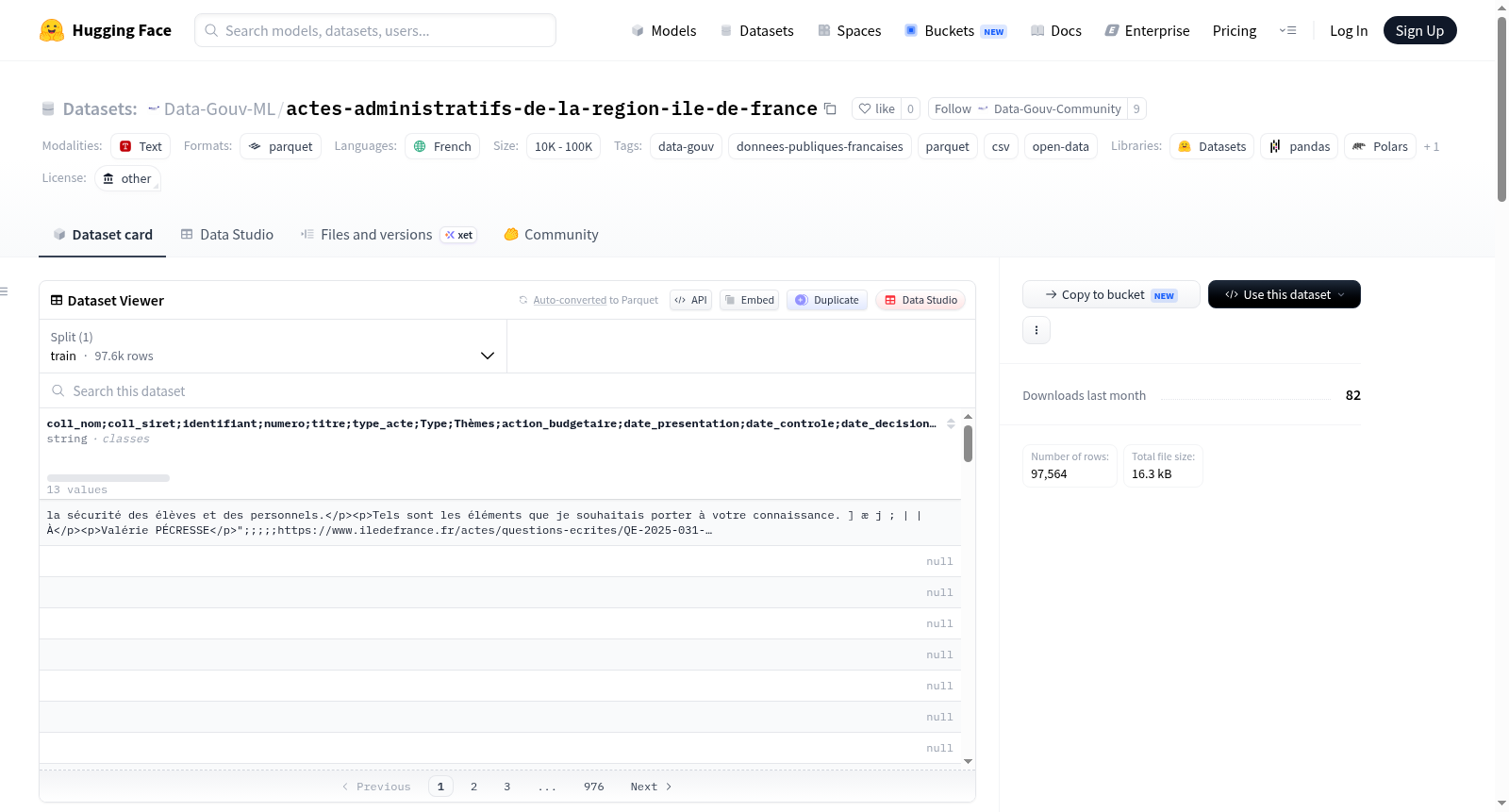Click the page vertical scrollbar thumb
The image size is (1509, 812).
(1501, 109)
